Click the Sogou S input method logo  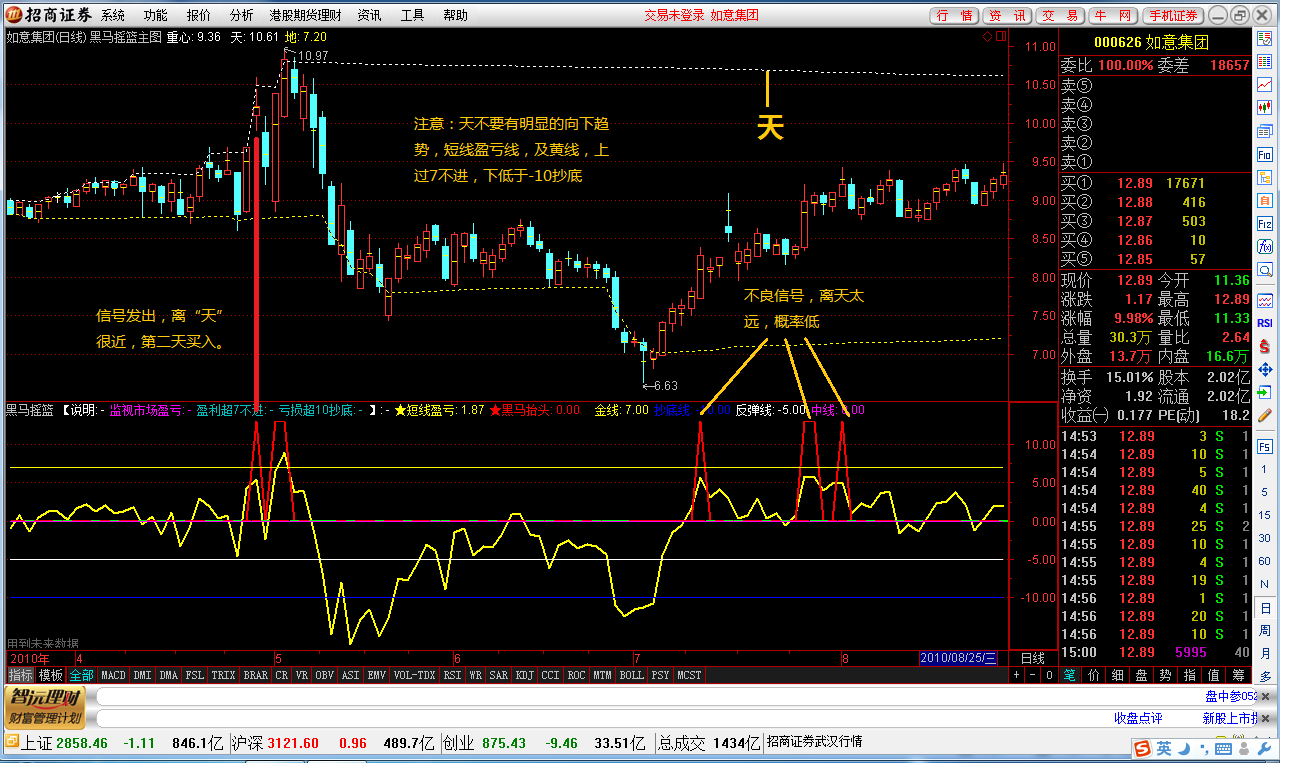(x=1142, y=749)
